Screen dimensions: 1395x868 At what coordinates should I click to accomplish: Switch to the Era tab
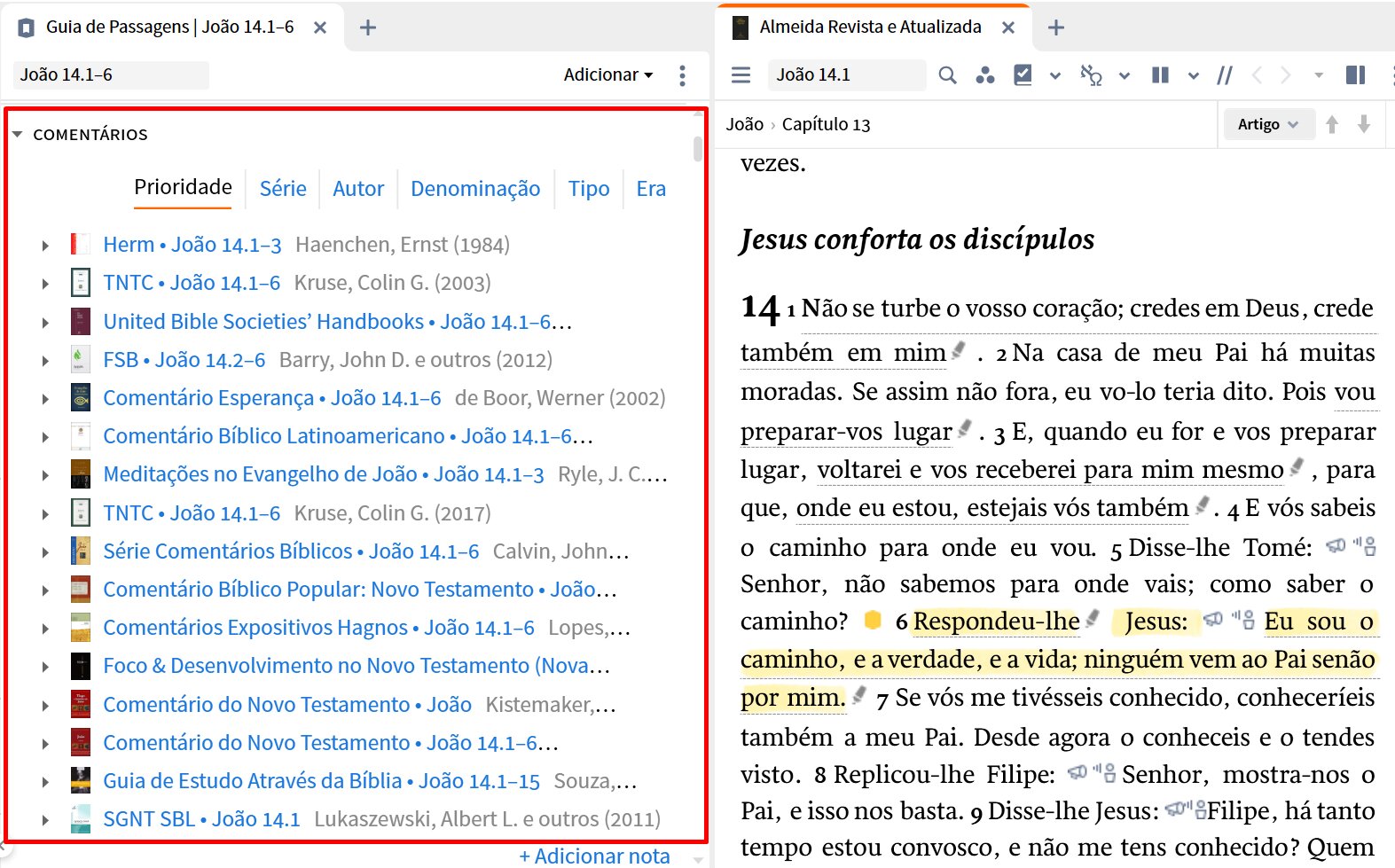(x=651, y=189)
